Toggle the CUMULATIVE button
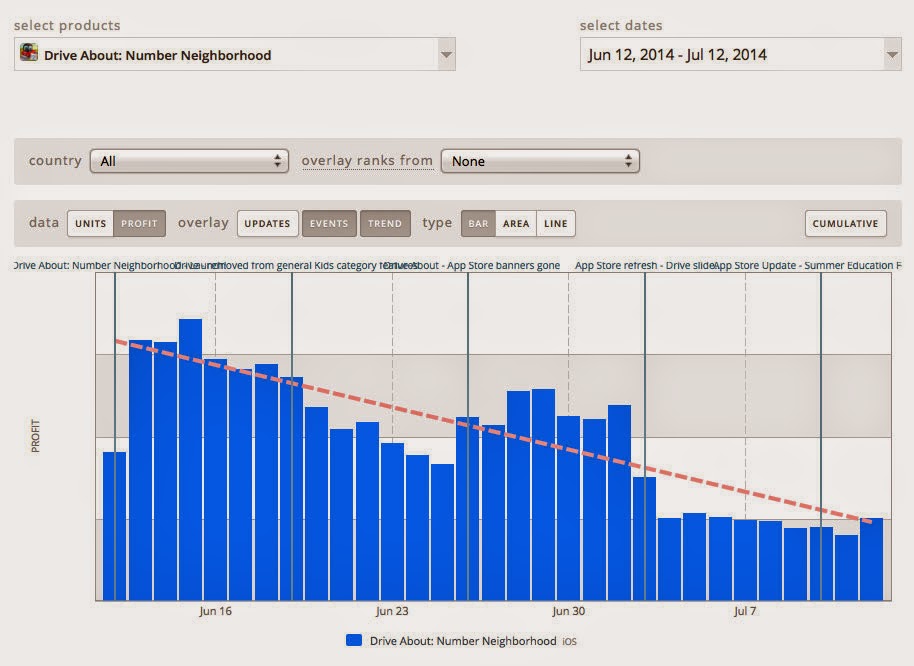 [845, 224]
